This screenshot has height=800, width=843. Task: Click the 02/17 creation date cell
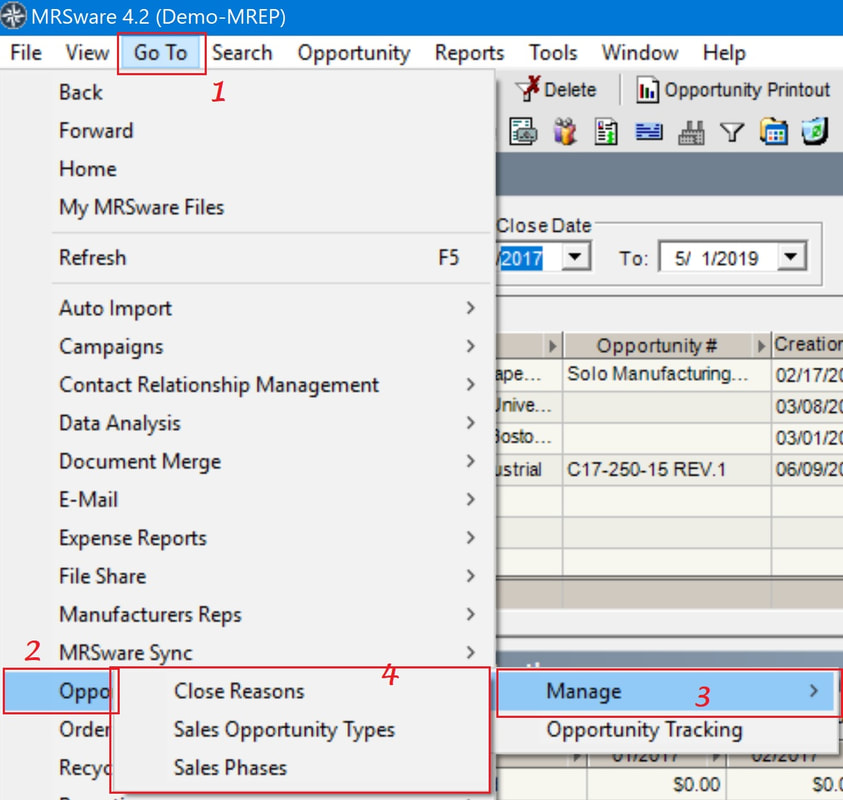click(808, 375)
